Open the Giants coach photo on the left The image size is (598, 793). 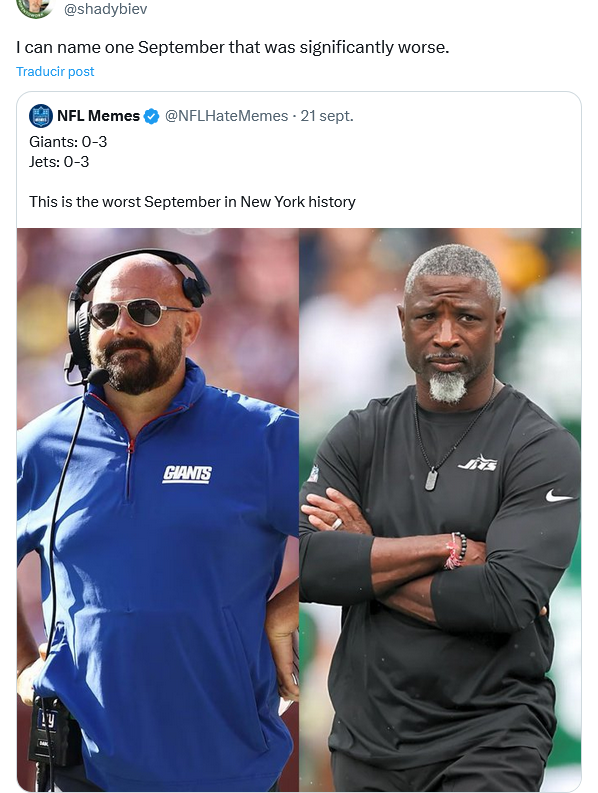[x=158, y=509]
